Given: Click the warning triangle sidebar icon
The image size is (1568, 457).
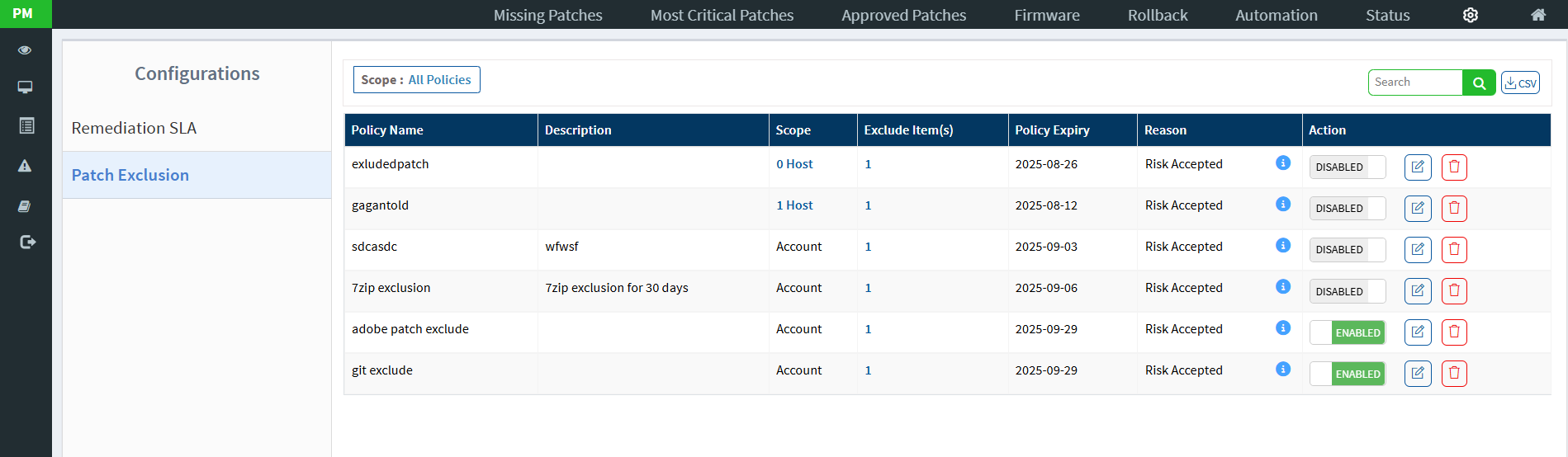Looking at the screenshot, I should [25, 166].
